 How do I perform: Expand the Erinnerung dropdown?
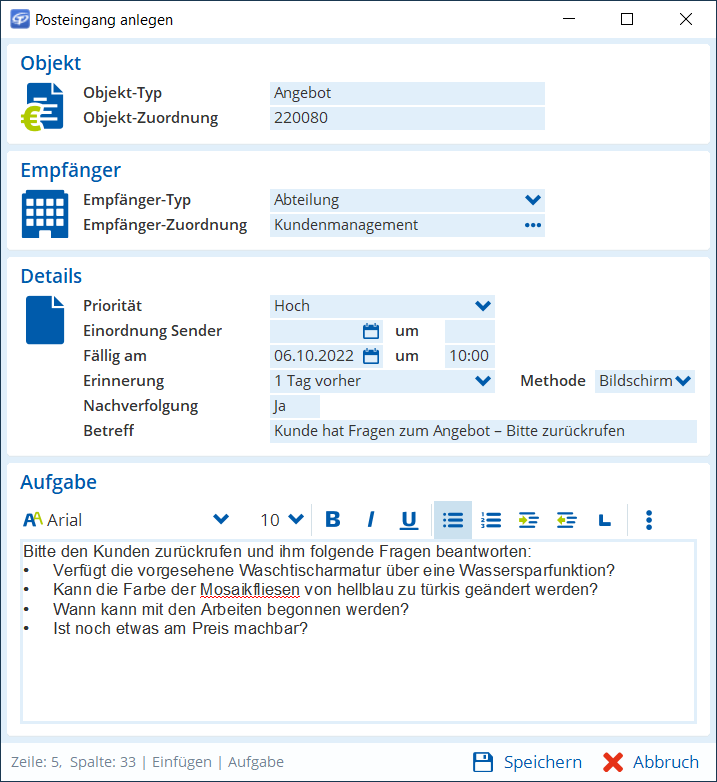pyautogui.click(x=483, y=381)
